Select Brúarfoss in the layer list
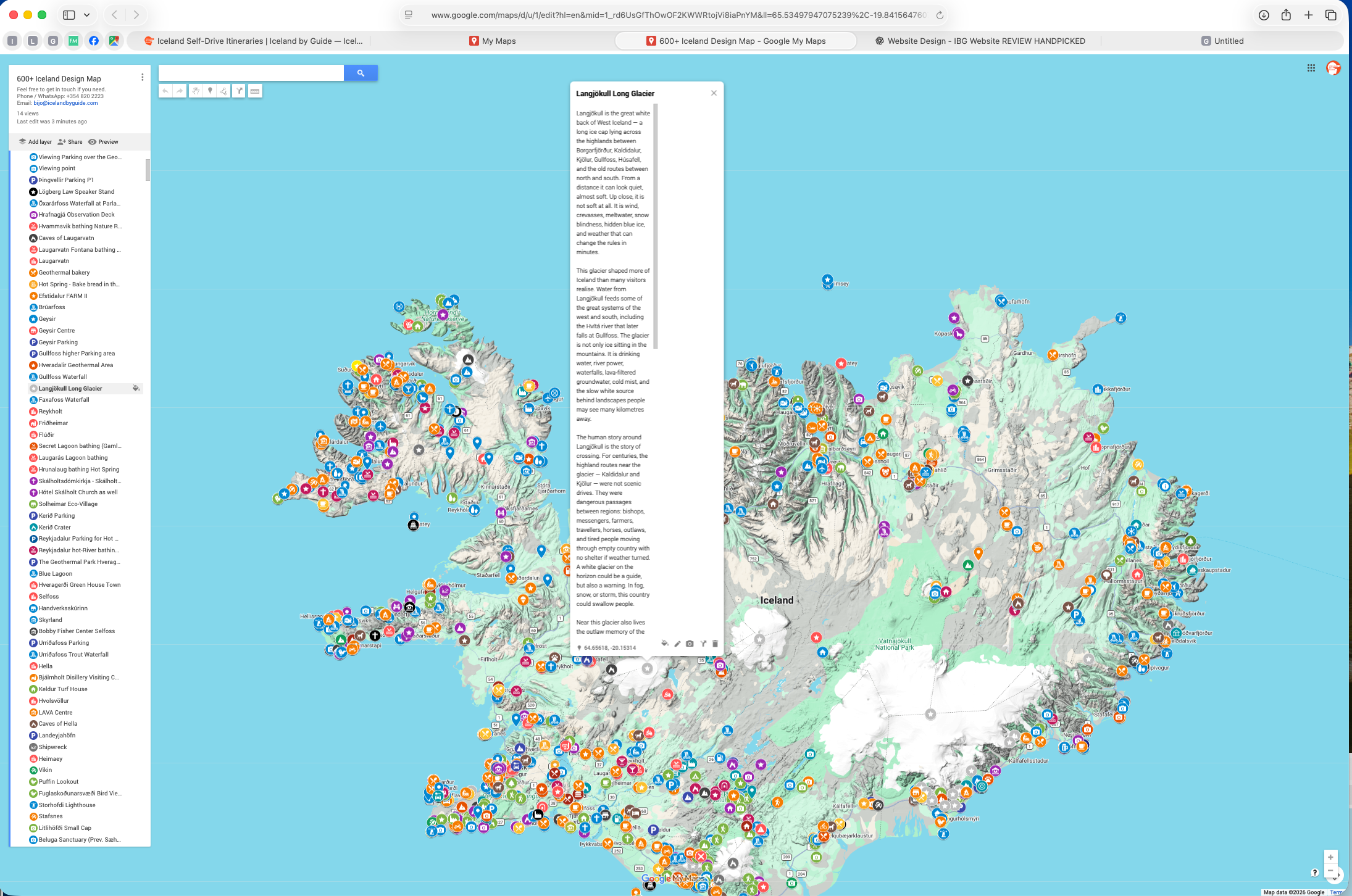1352x896 pixels. [52, 307]
